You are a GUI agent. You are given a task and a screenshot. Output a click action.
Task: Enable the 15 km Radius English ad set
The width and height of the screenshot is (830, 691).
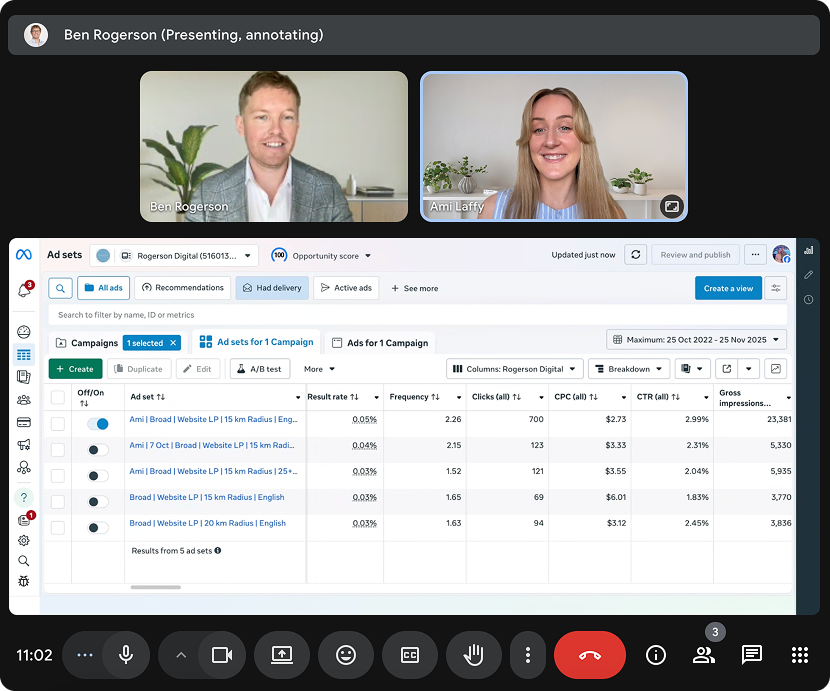point(98,501)
